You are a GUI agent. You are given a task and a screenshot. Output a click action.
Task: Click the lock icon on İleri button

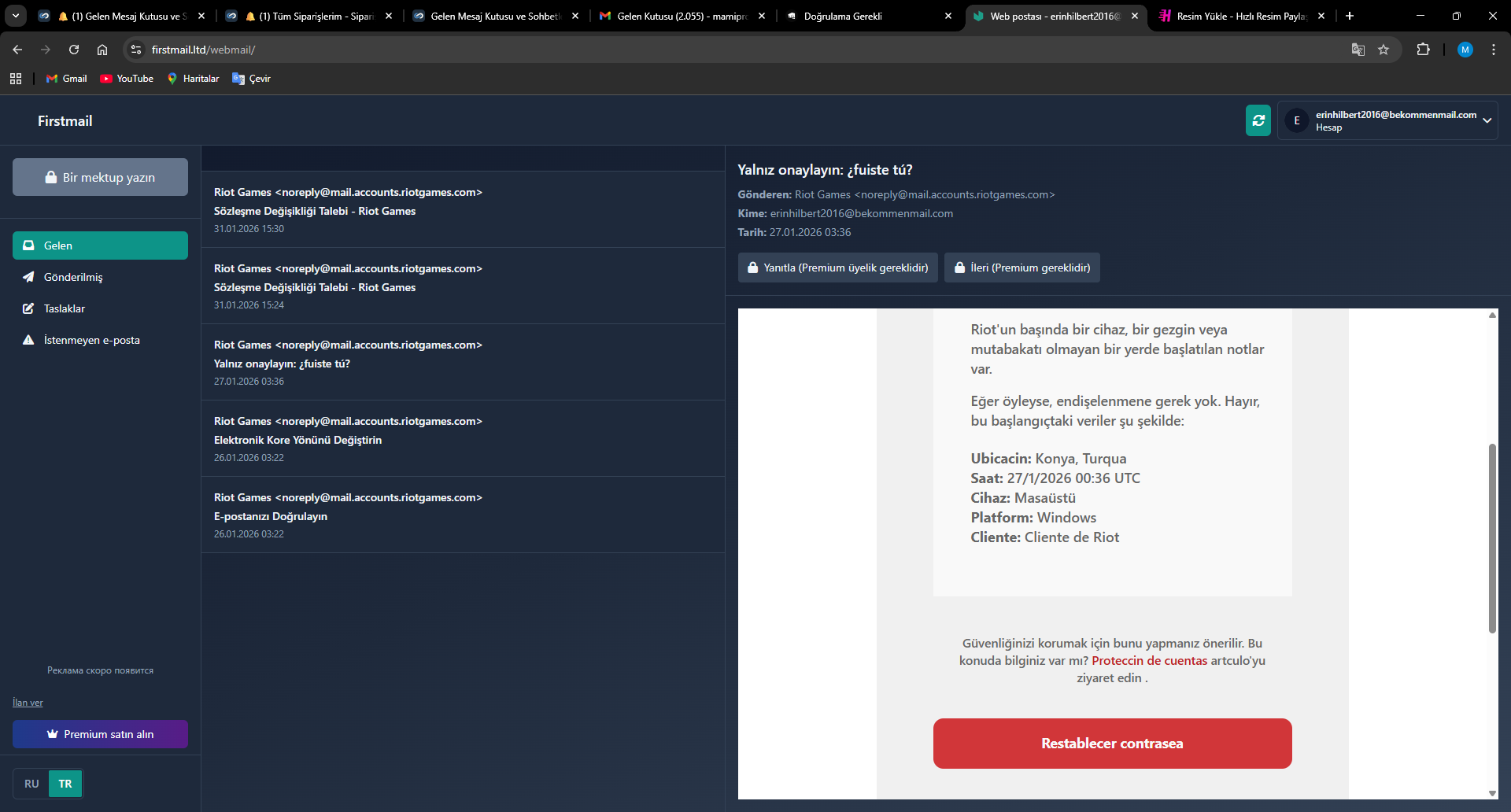[959, 268]
